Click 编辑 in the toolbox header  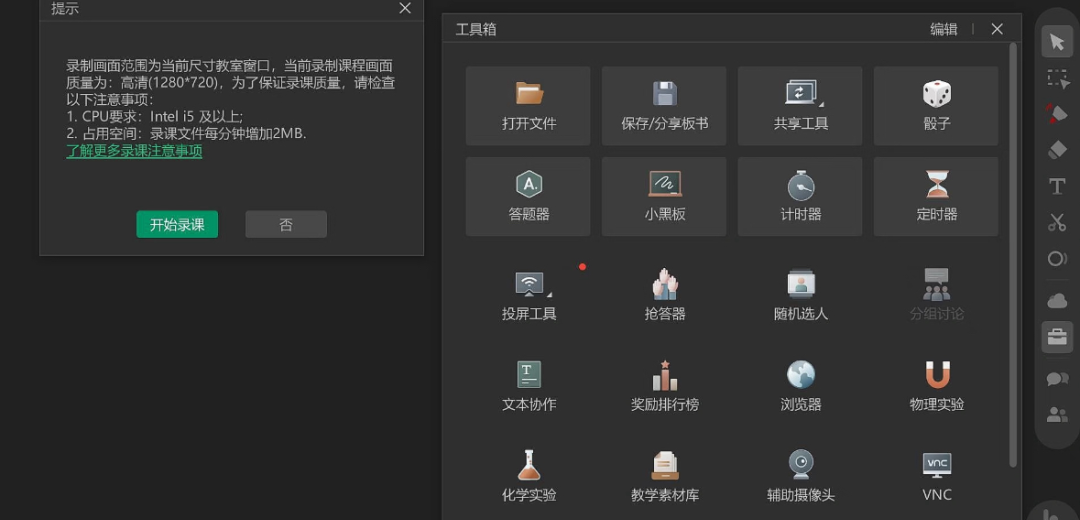pyautogui.click(x=943, y=29)
